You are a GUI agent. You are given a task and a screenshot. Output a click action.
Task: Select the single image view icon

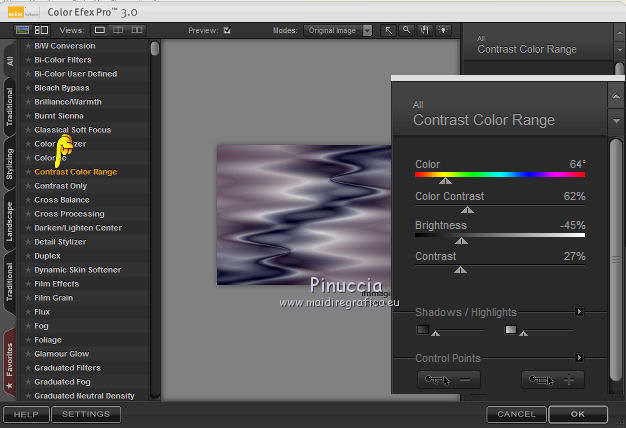(100, 30)
